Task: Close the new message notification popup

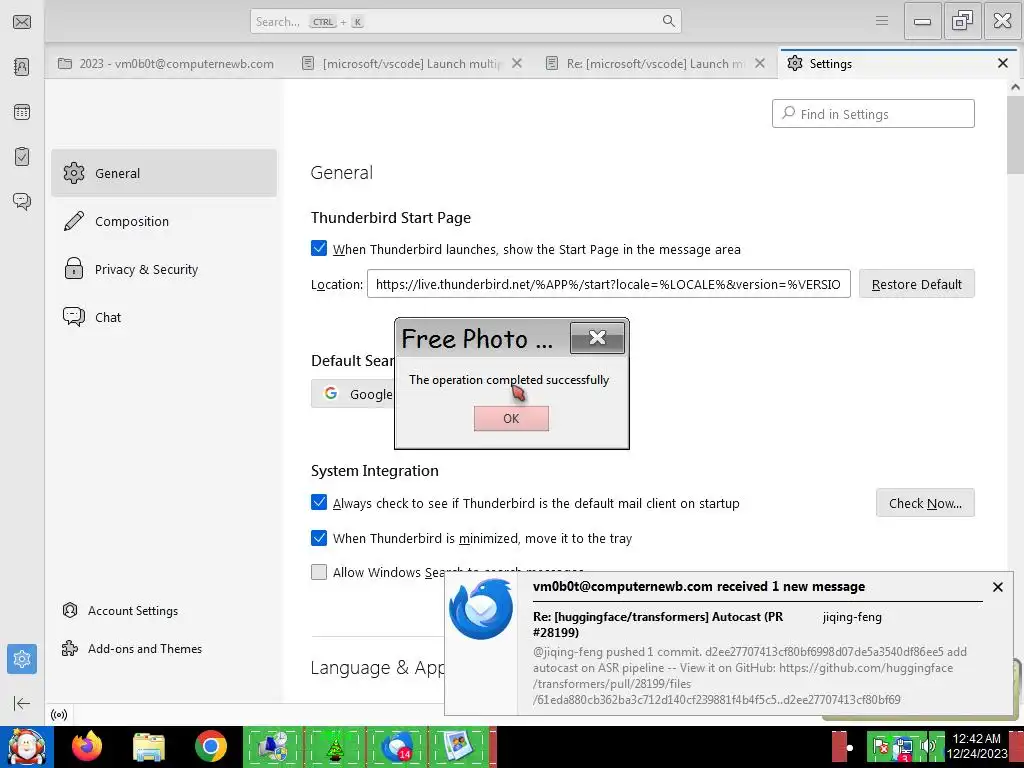Action: click(997, 587)
